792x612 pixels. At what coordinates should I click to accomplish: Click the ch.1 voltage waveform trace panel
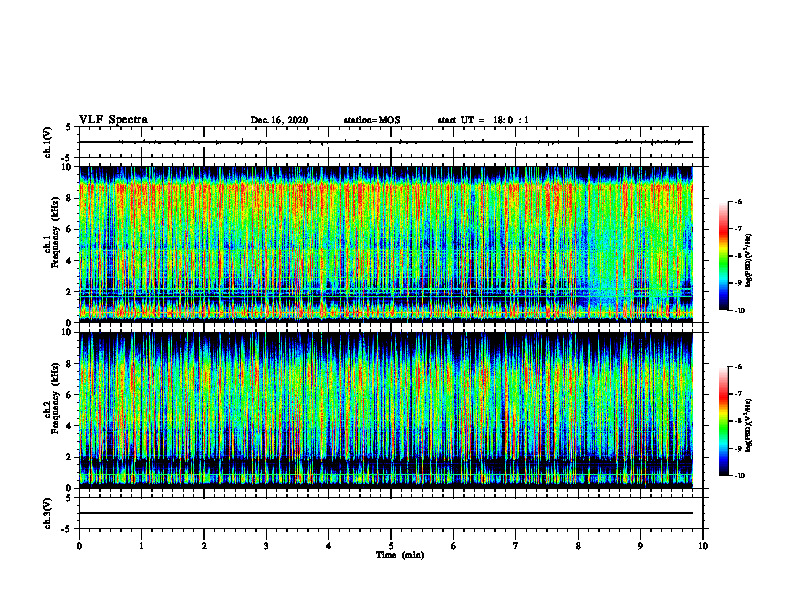pos(391,142)
